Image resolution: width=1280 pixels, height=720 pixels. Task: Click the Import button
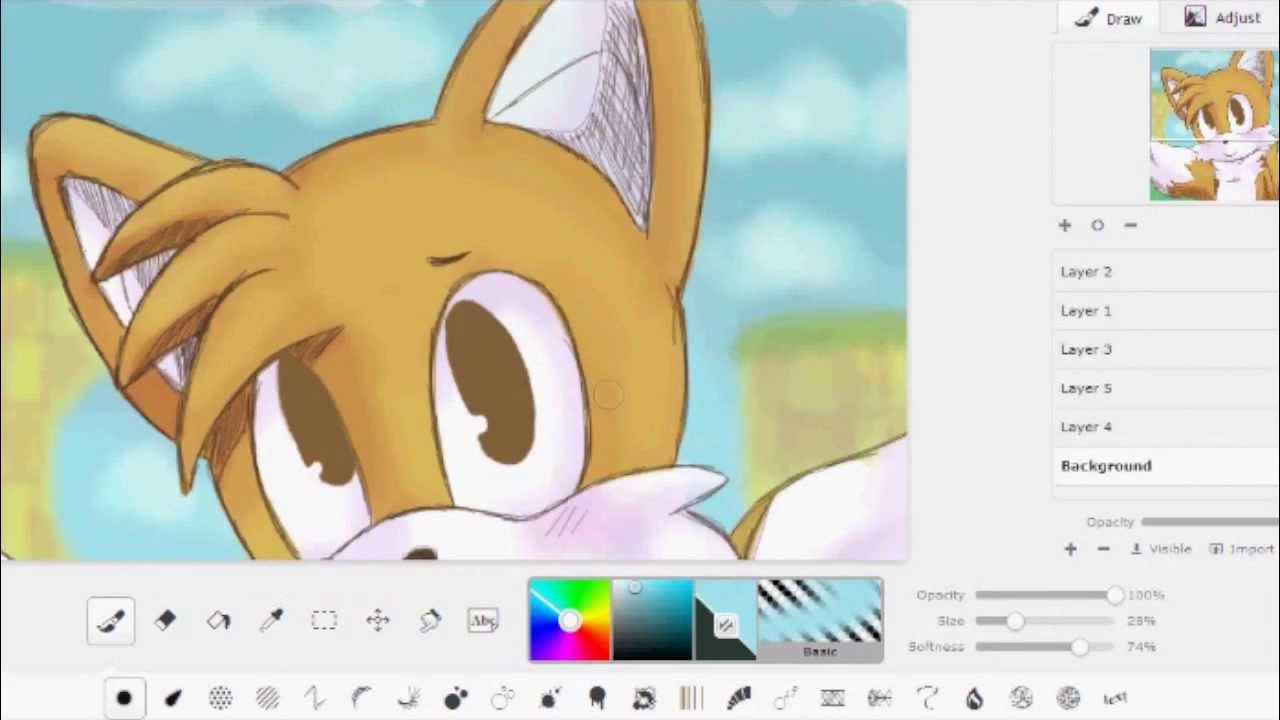[1242, 549]
